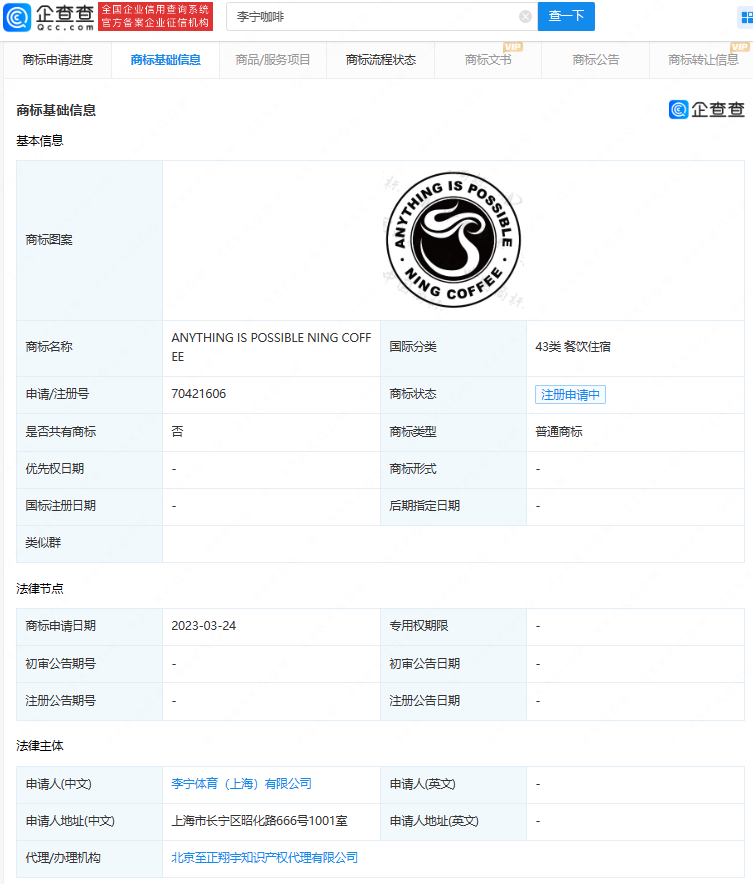This screenshot has height=884, width=753.
Task: Click the blue grid icon at top right
Action: (x=746, y=17)
